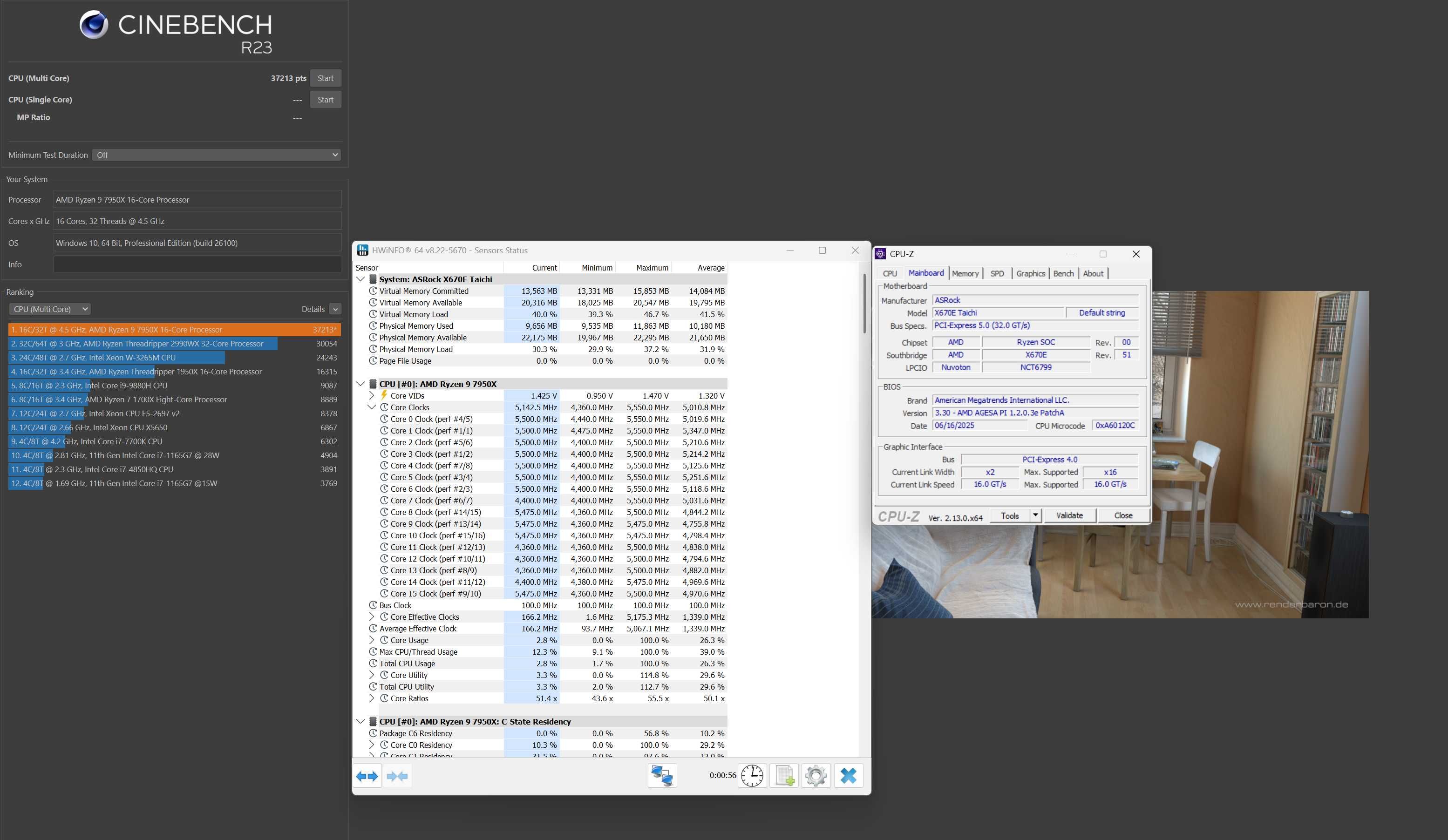Click the HWiNFO app icon in title bar
Image resolution: width=1448 pixels, height=840 pixels.
(362, 250)
